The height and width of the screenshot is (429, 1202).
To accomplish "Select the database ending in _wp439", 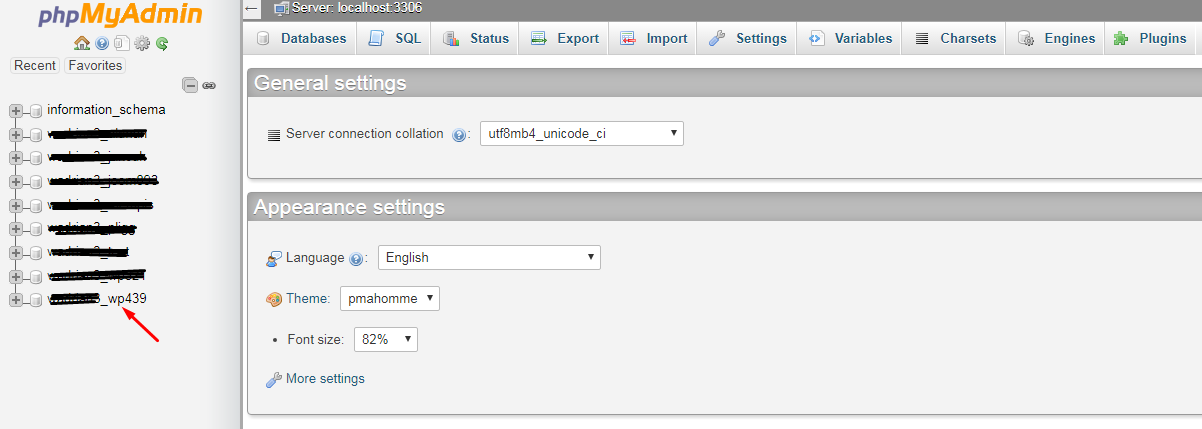I will coord(98,299).
